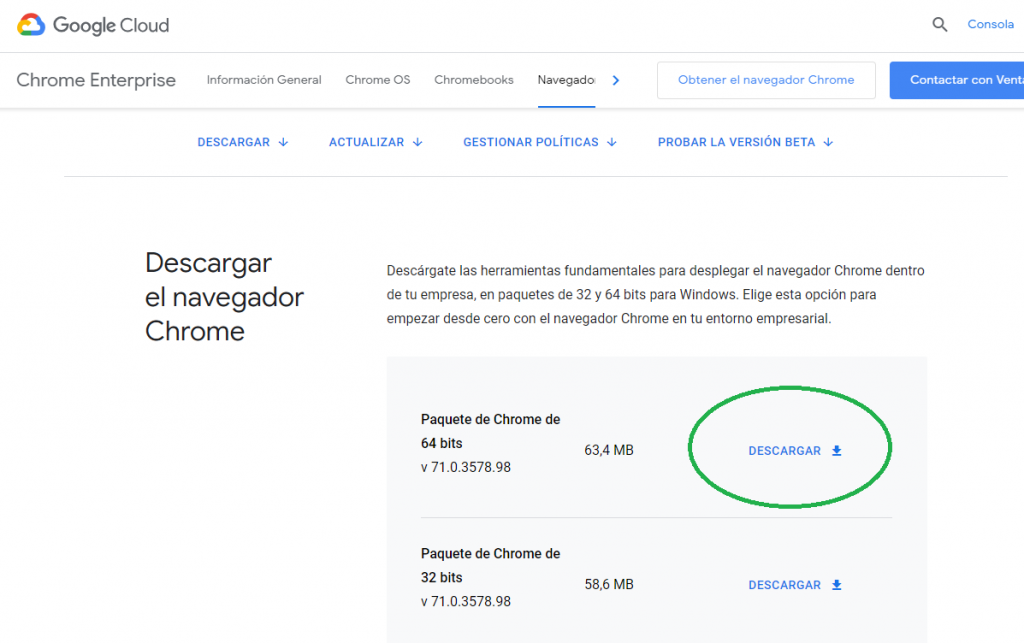
Task: Select the size value '63,4 MB'
Action: tap(609, 450)
